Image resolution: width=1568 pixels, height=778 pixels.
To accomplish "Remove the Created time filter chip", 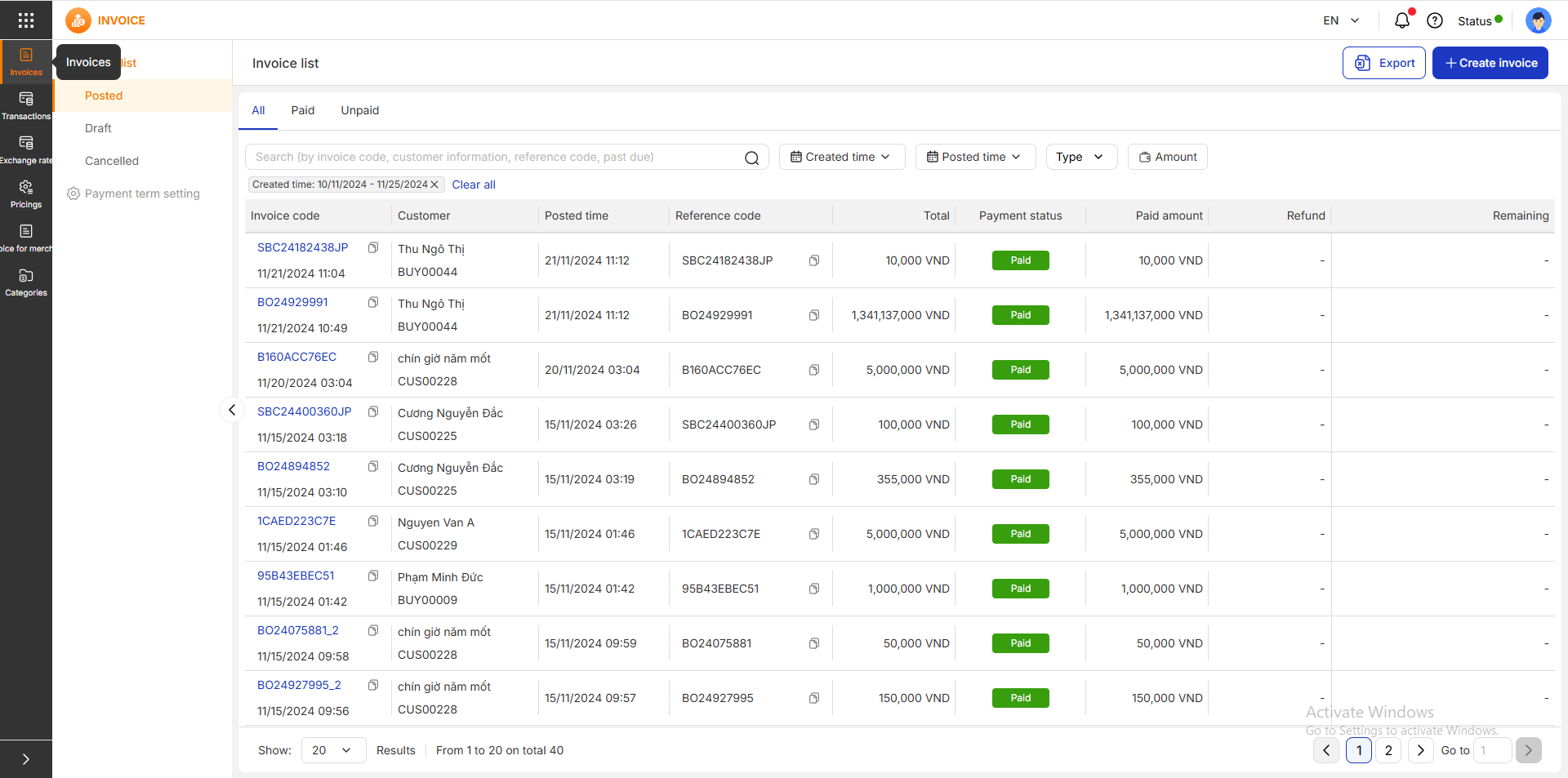I will 434,184.
